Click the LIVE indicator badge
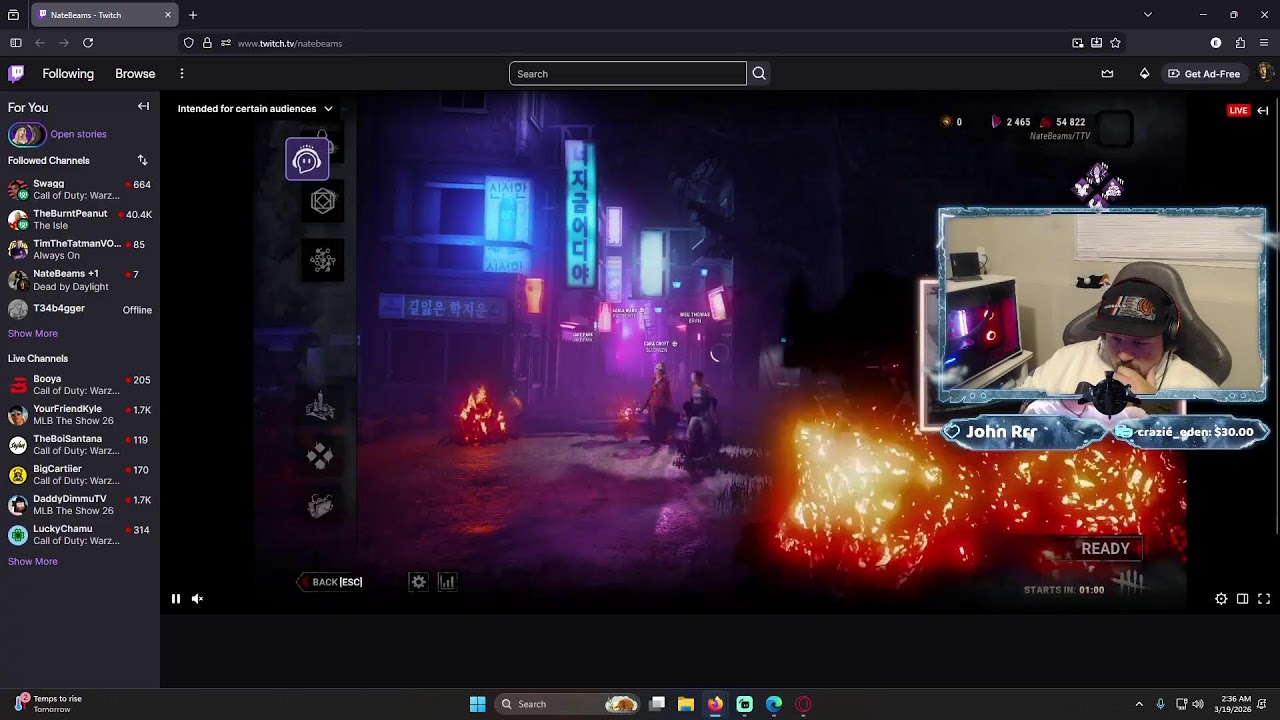The image size is (1280, 720). coord(1238,110)
